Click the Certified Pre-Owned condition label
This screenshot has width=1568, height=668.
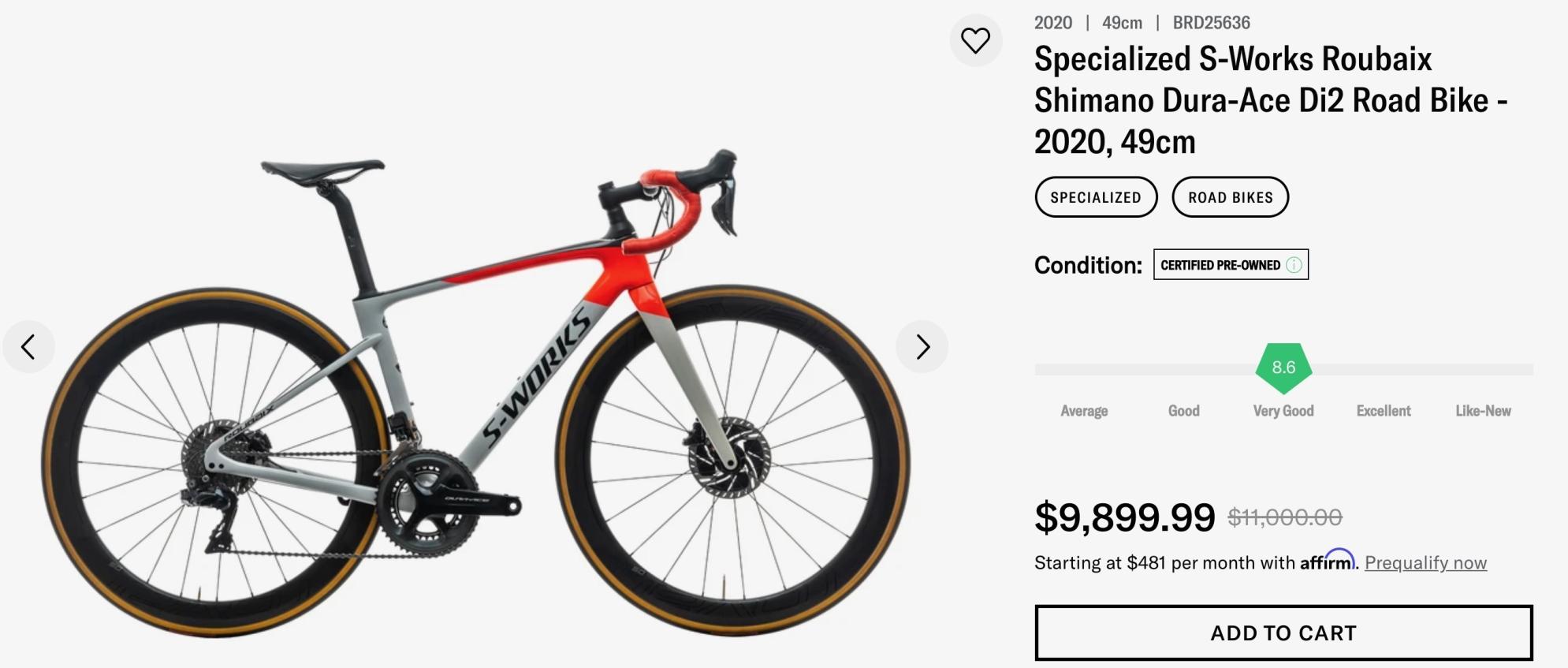(1220, 265)
